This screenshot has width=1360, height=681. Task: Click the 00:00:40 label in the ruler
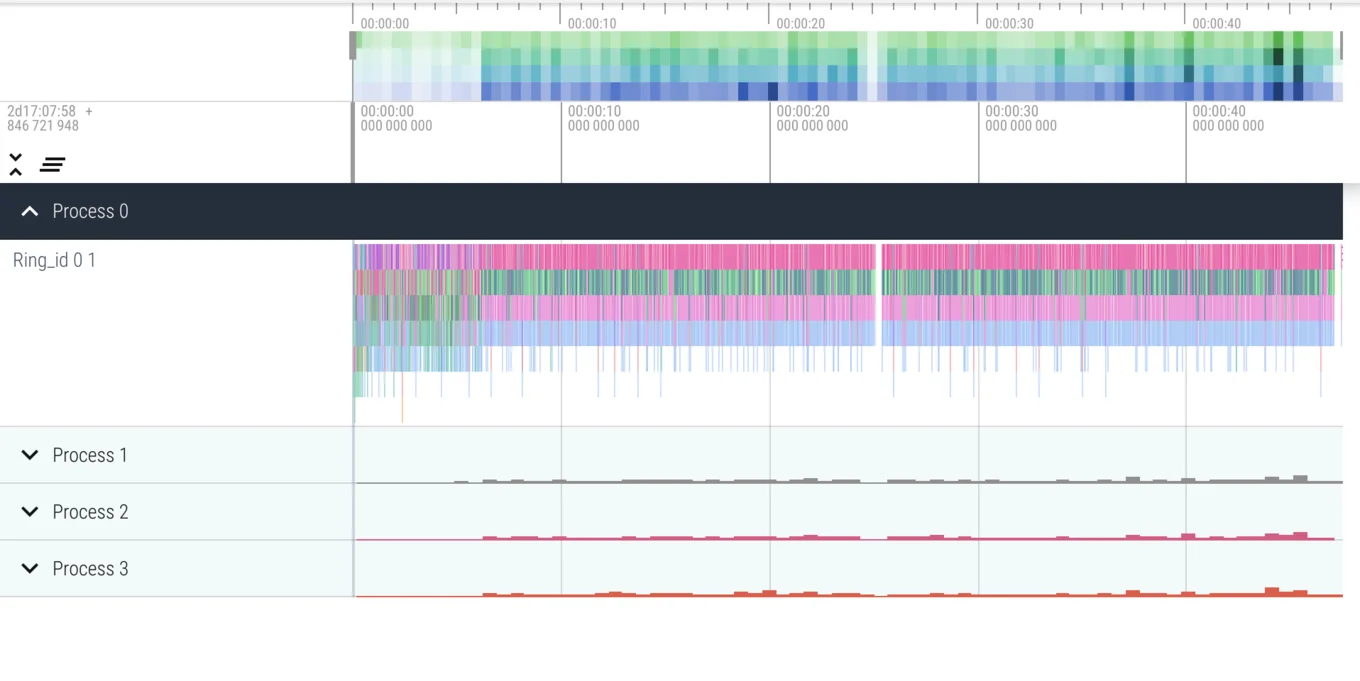tap(1216, 23)
